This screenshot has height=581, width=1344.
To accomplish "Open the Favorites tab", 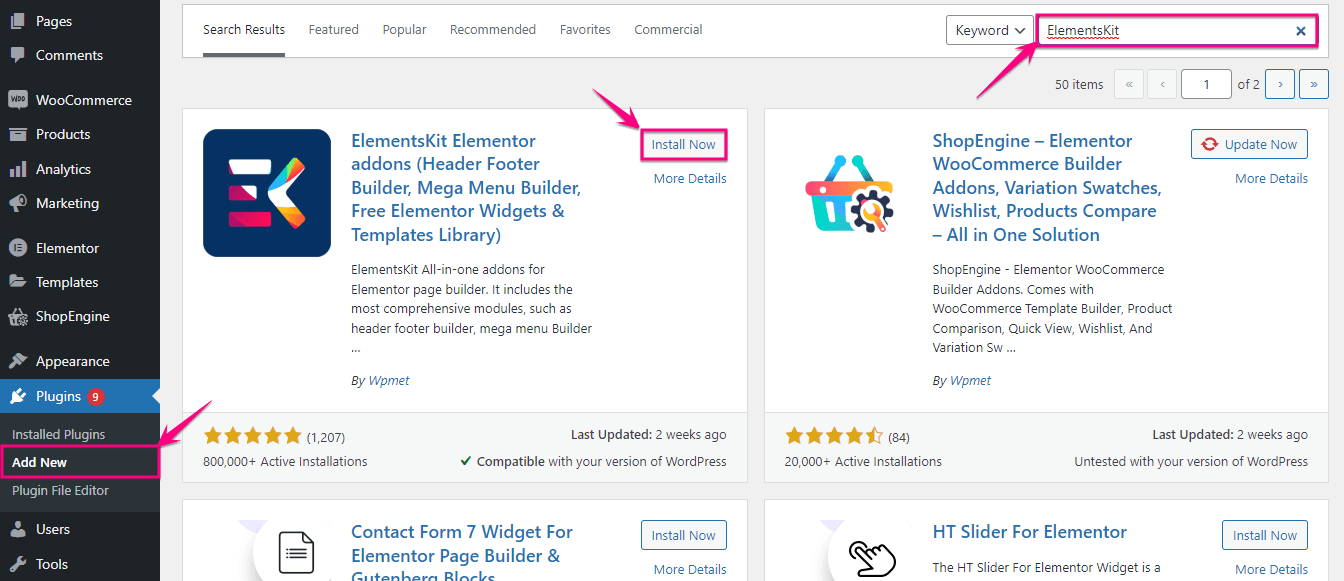I will tap(585, 30).
